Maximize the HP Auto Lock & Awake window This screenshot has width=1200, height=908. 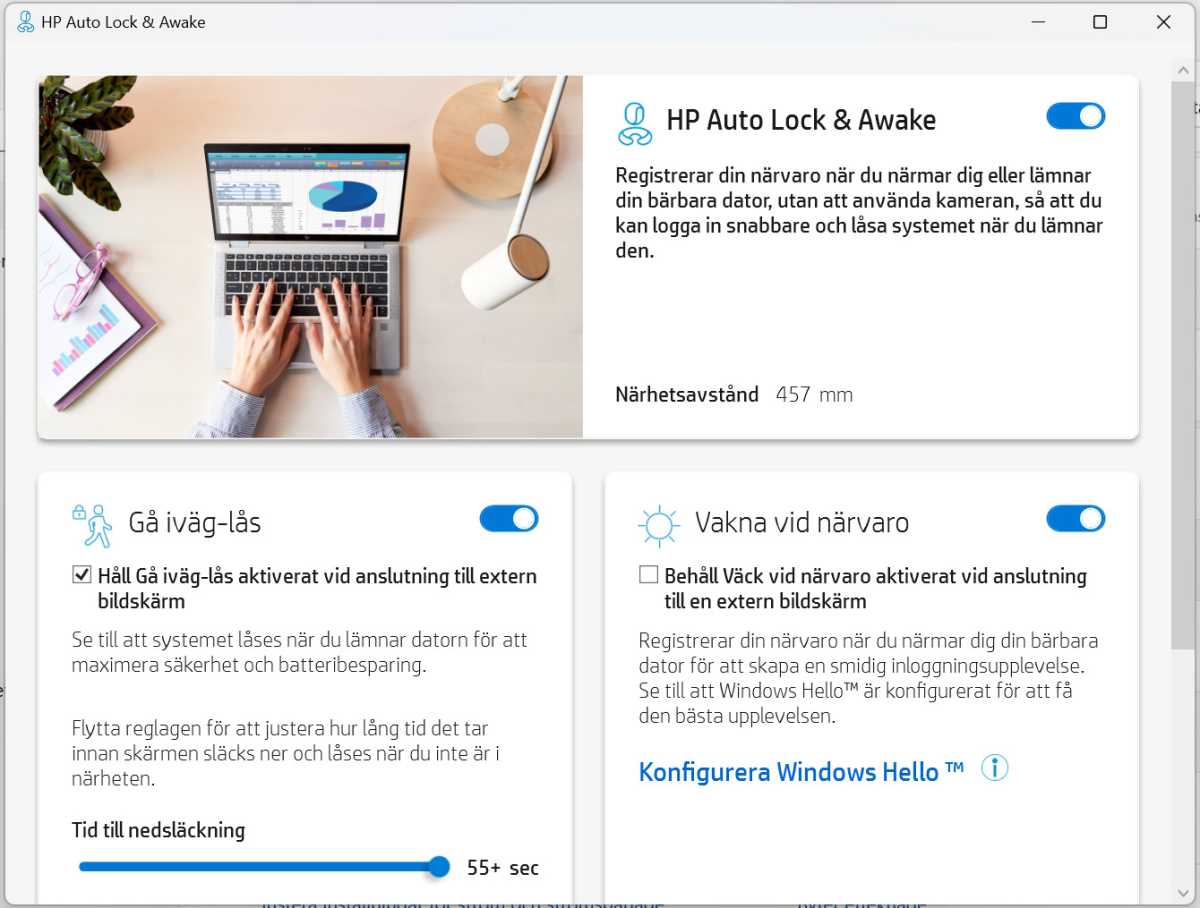tap(1100, 22)
